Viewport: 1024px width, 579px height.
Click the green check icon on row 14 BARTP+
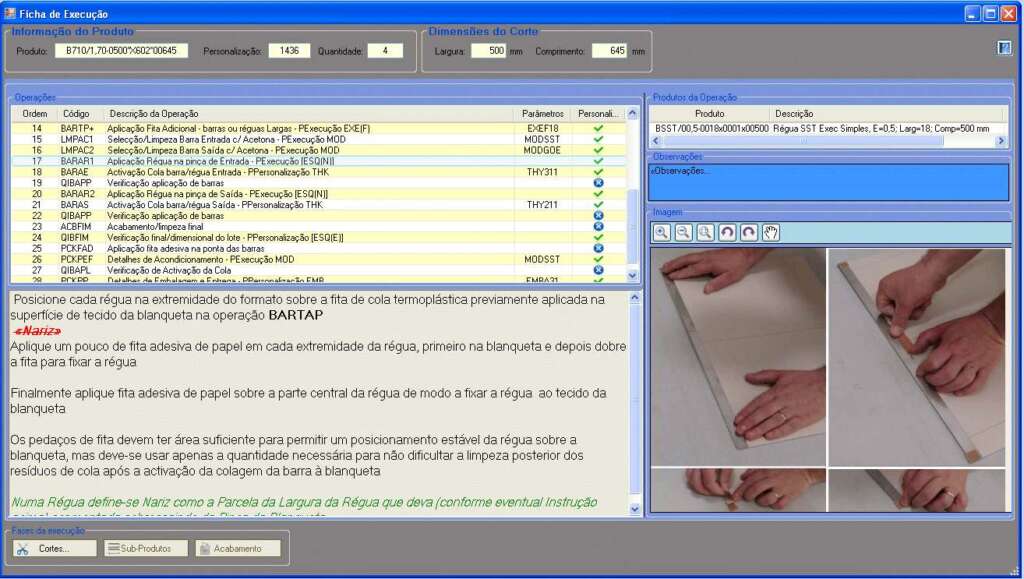click(598, 129)
